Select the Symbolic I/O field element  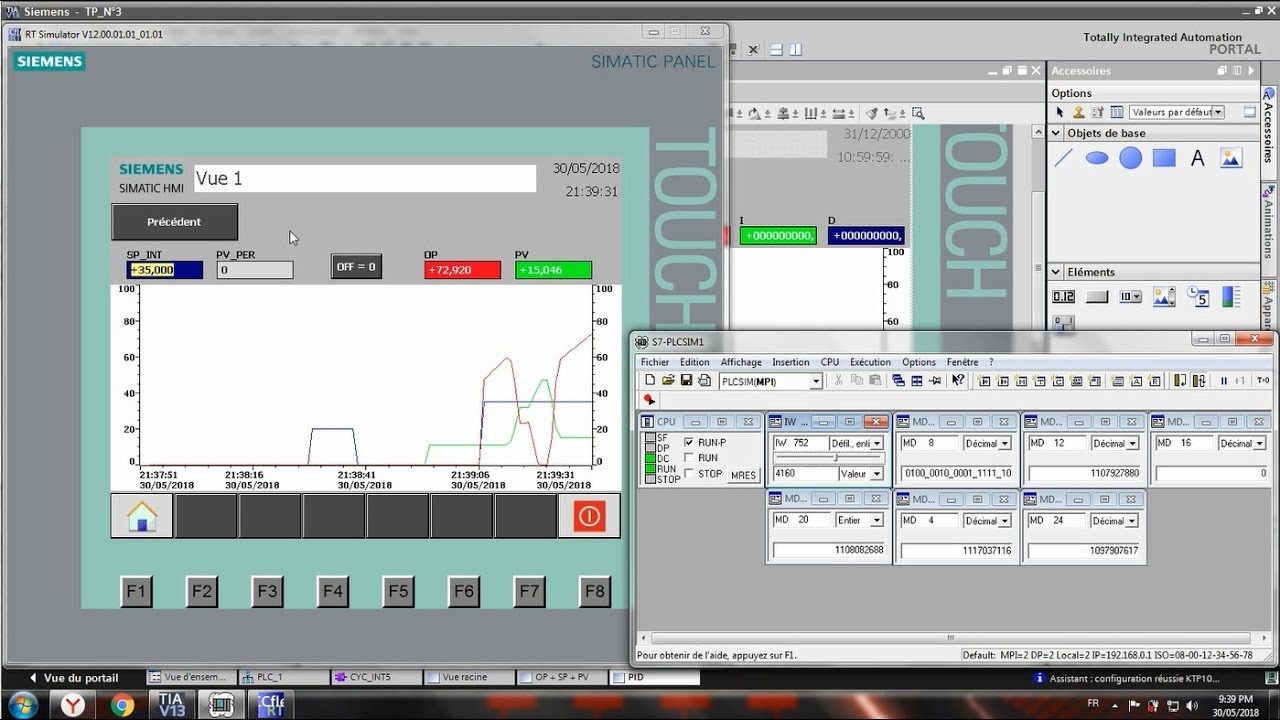(x=1130, y=297)
